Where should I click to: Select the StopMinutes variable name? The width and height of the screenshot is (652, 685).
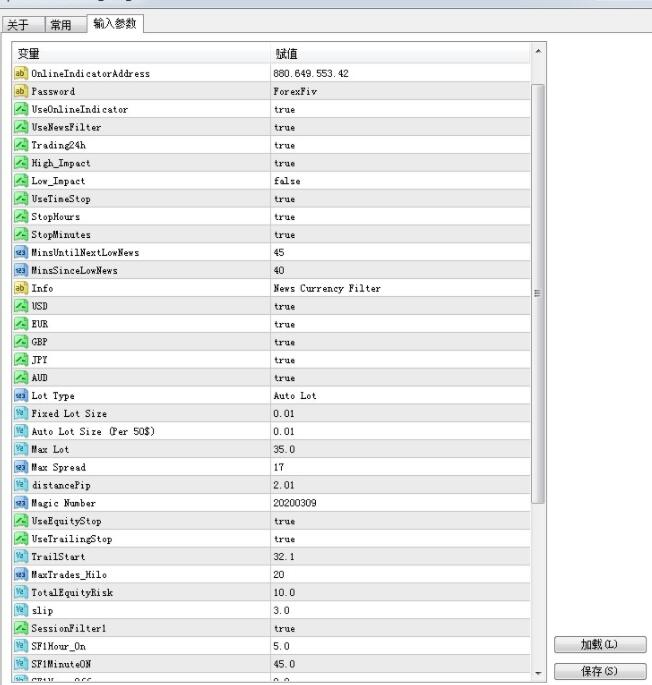click(61, 235)
